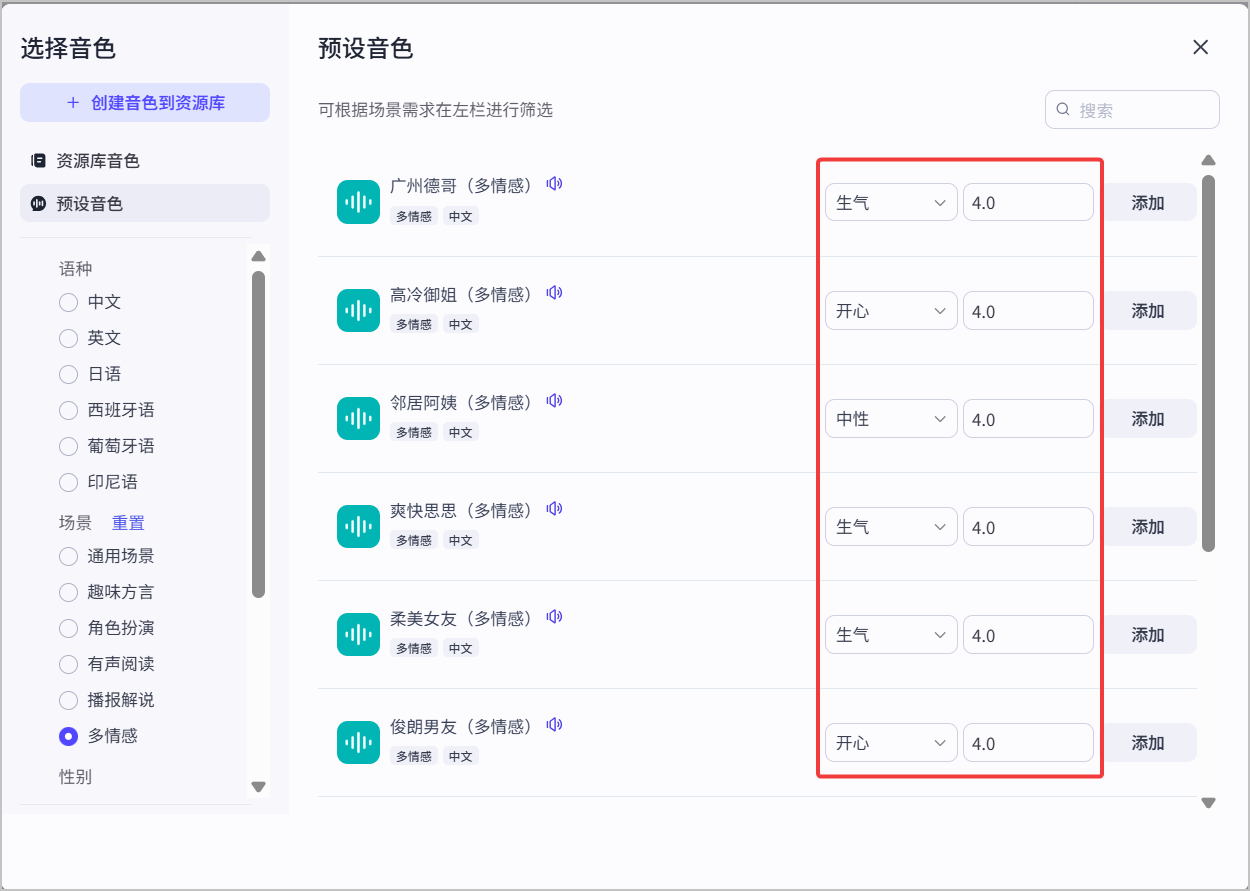This screenshot has height=891, width=1250.
Task: Play audio preview for 广州德哥 voice
Action: tap(554, 184)
